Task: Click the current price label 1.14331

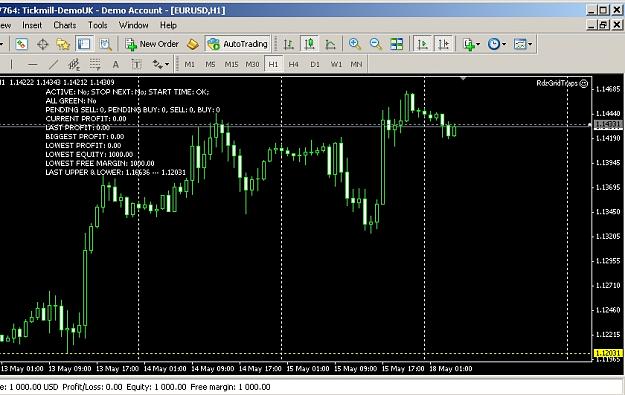Action: pos(608,124)
